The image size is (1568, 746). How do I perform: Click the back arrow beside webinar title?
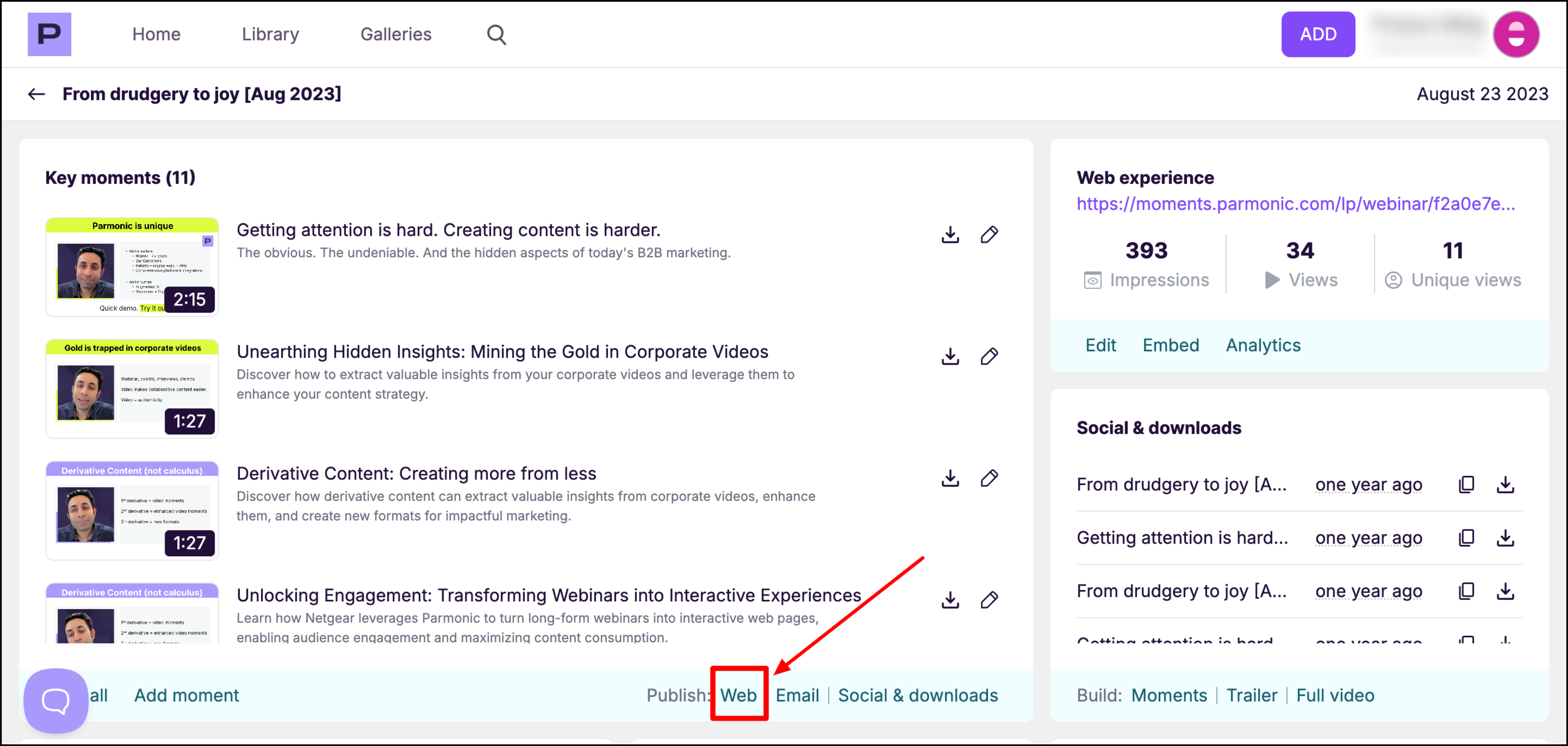coord(36,94)
